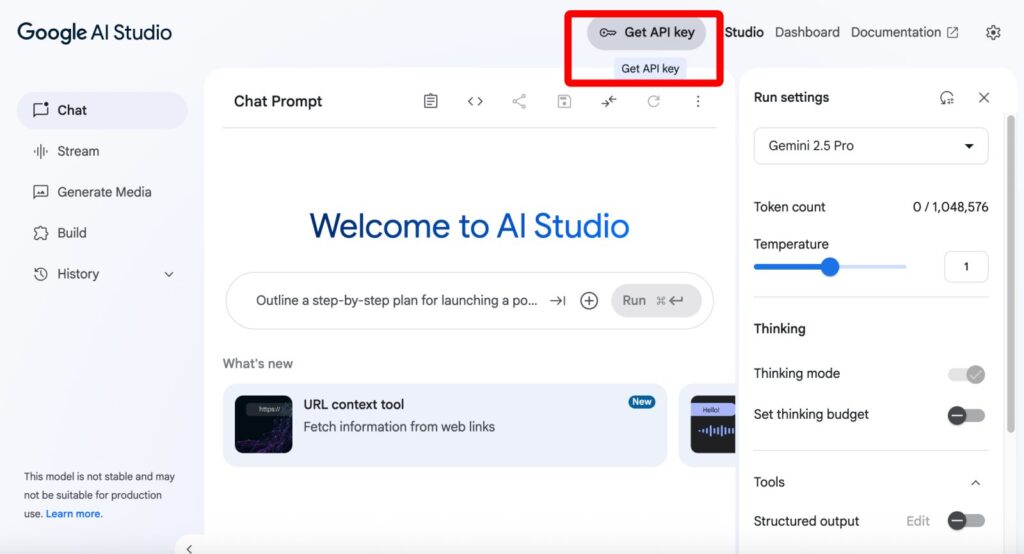This screenshot has height=554, width=1024.
Task: Click the prompt input field
Action: (x=396, y=301)
